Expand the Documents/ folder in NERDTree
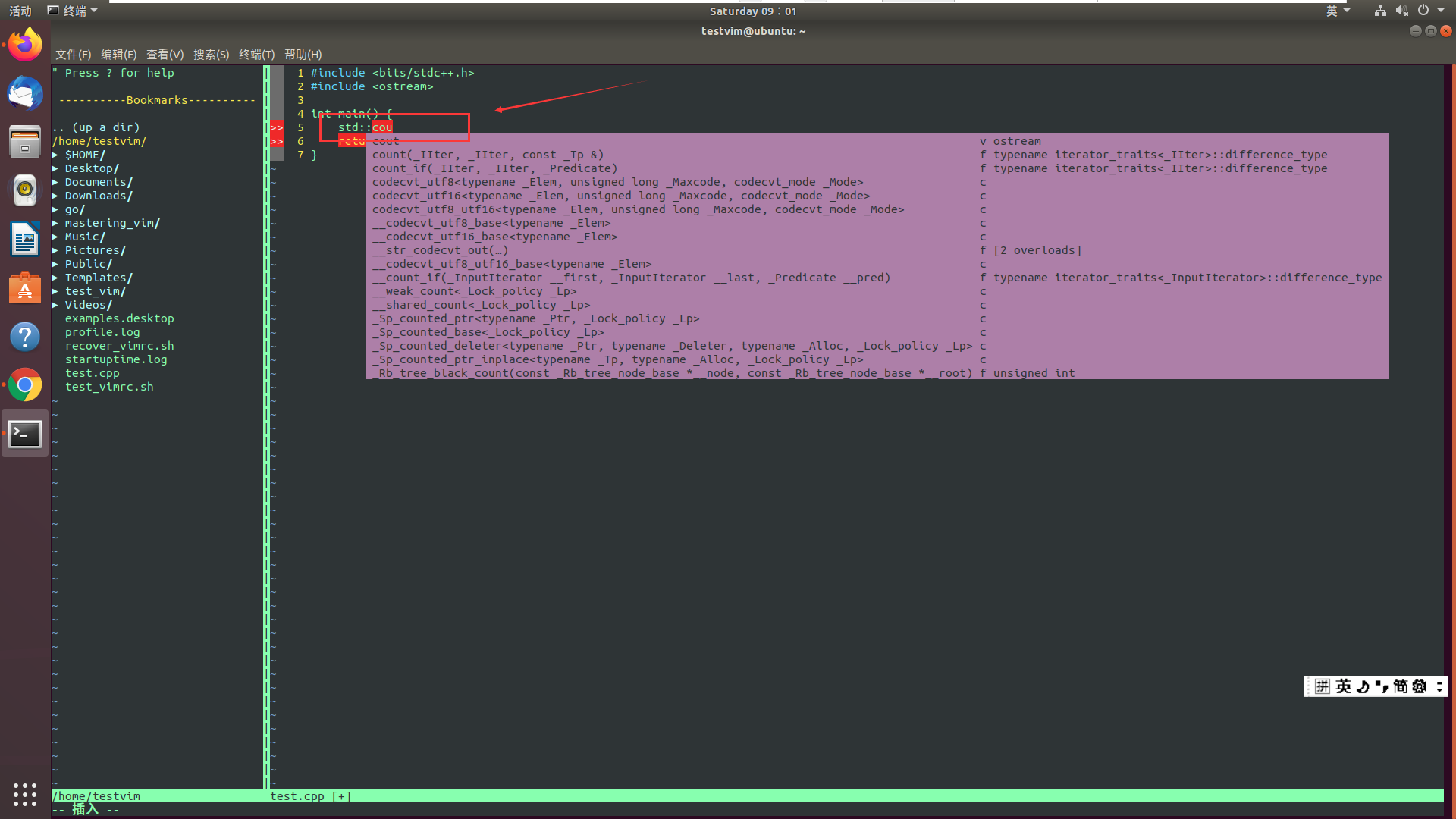Viewport: 1456px width, 819px height. click(x=99, y=181)
